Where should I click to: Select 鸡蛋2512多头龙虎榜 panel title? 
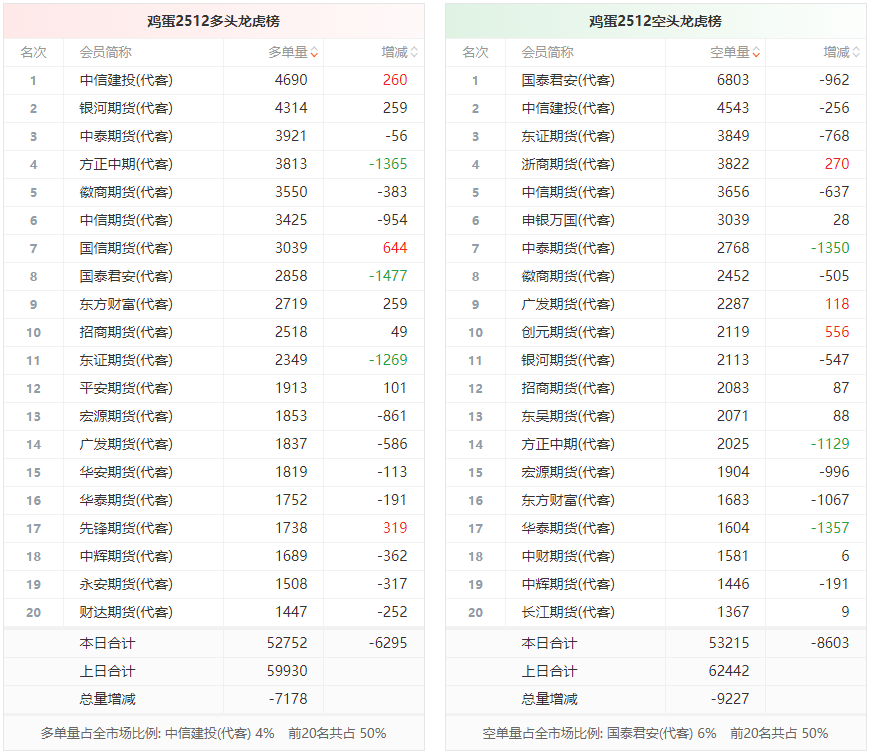tap(213, 21)
